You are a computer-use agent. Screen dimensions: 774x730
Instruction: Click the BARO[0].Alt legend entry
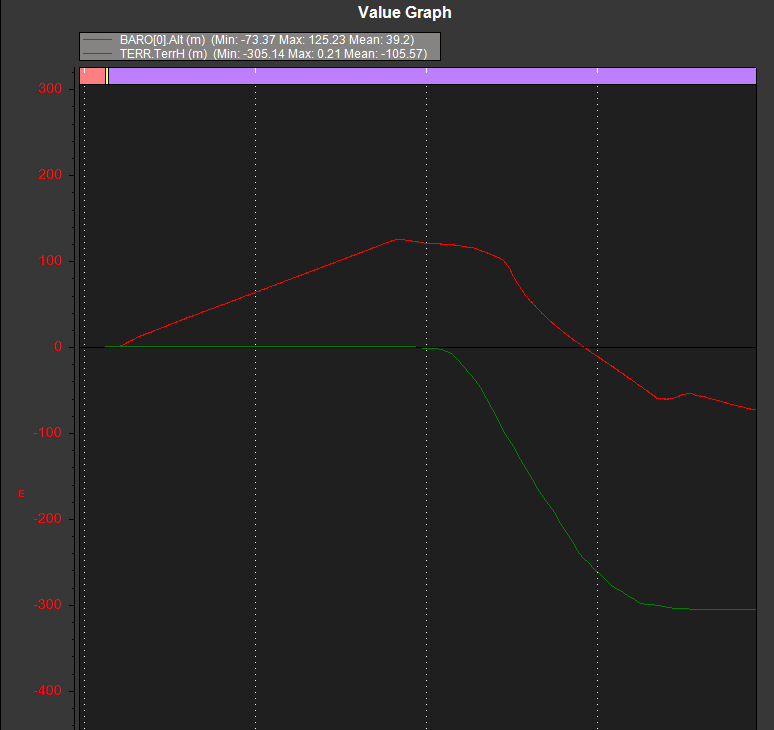[x=249, y=40]
